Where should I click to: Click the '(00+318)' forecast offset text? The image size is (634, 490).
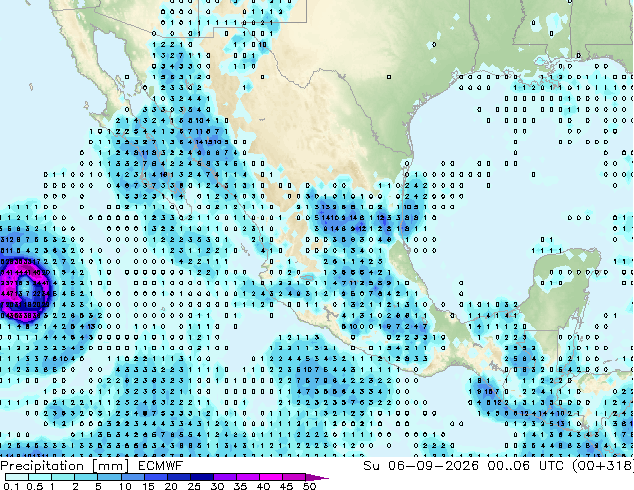[603, 466]
